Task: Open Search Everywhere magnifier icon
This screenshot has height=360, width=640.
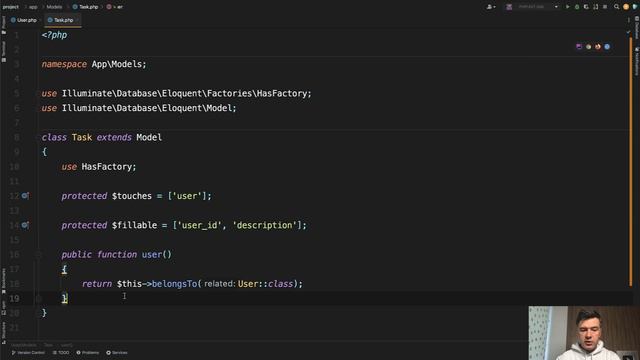Action: tap(616, 7)
